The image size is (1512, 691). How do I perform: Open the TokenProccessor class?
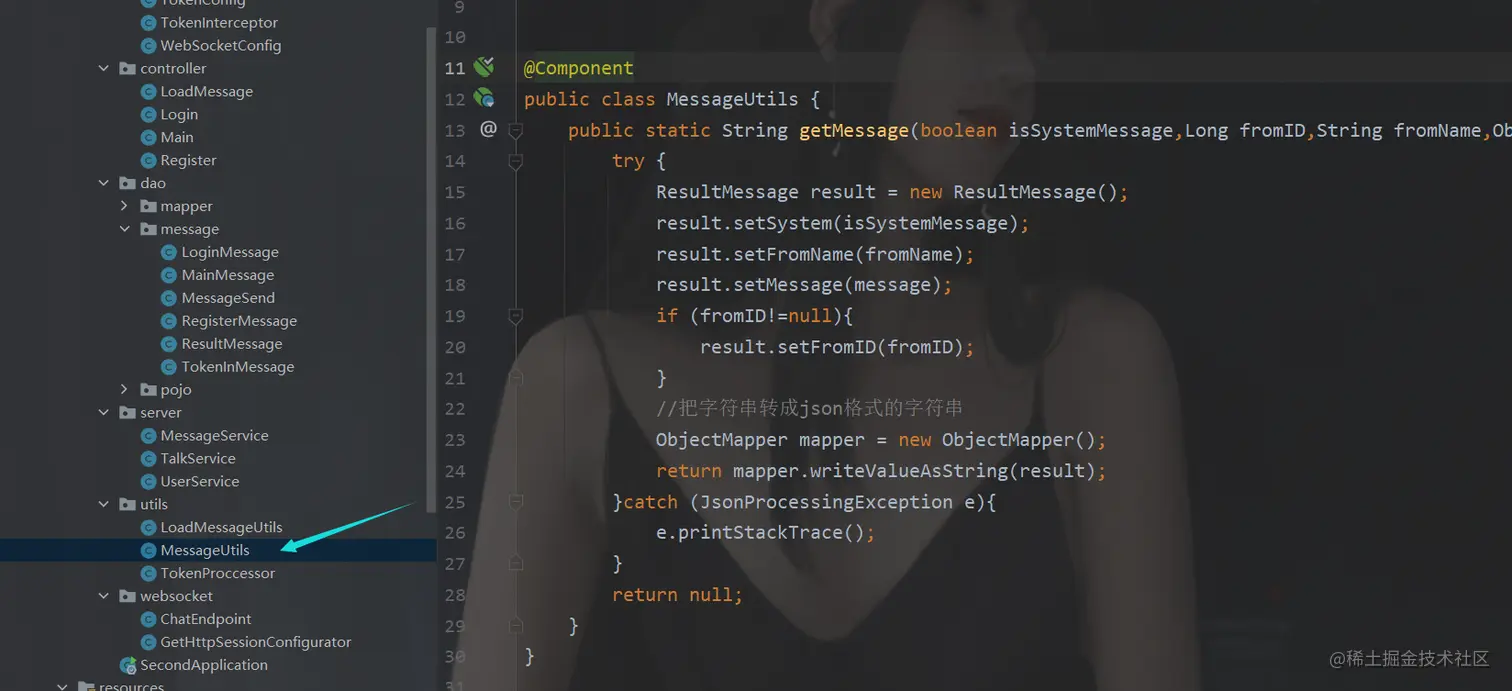(218, 573)
